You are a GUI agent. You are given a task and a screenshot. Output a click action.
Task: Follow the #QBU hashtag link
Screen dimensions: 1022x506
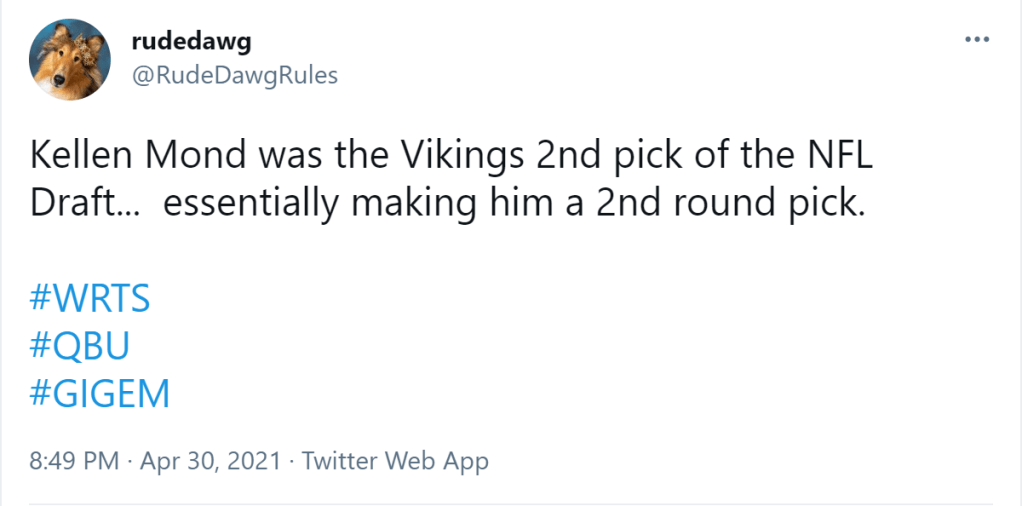pos(80,346)
